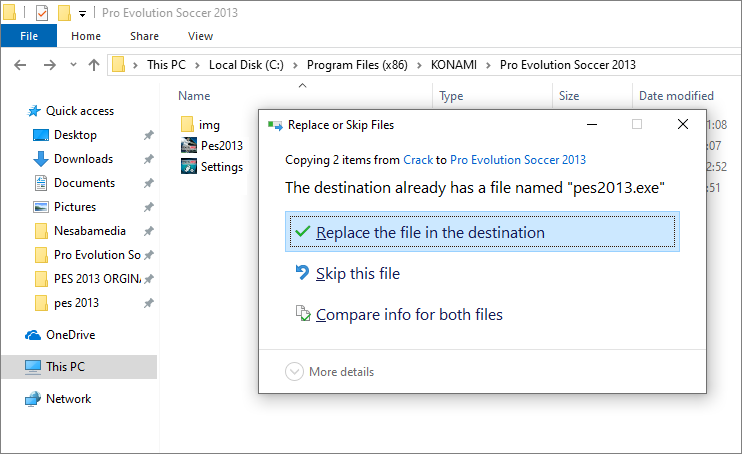Open Pictures in navigation pane

(x=75, y=207)
